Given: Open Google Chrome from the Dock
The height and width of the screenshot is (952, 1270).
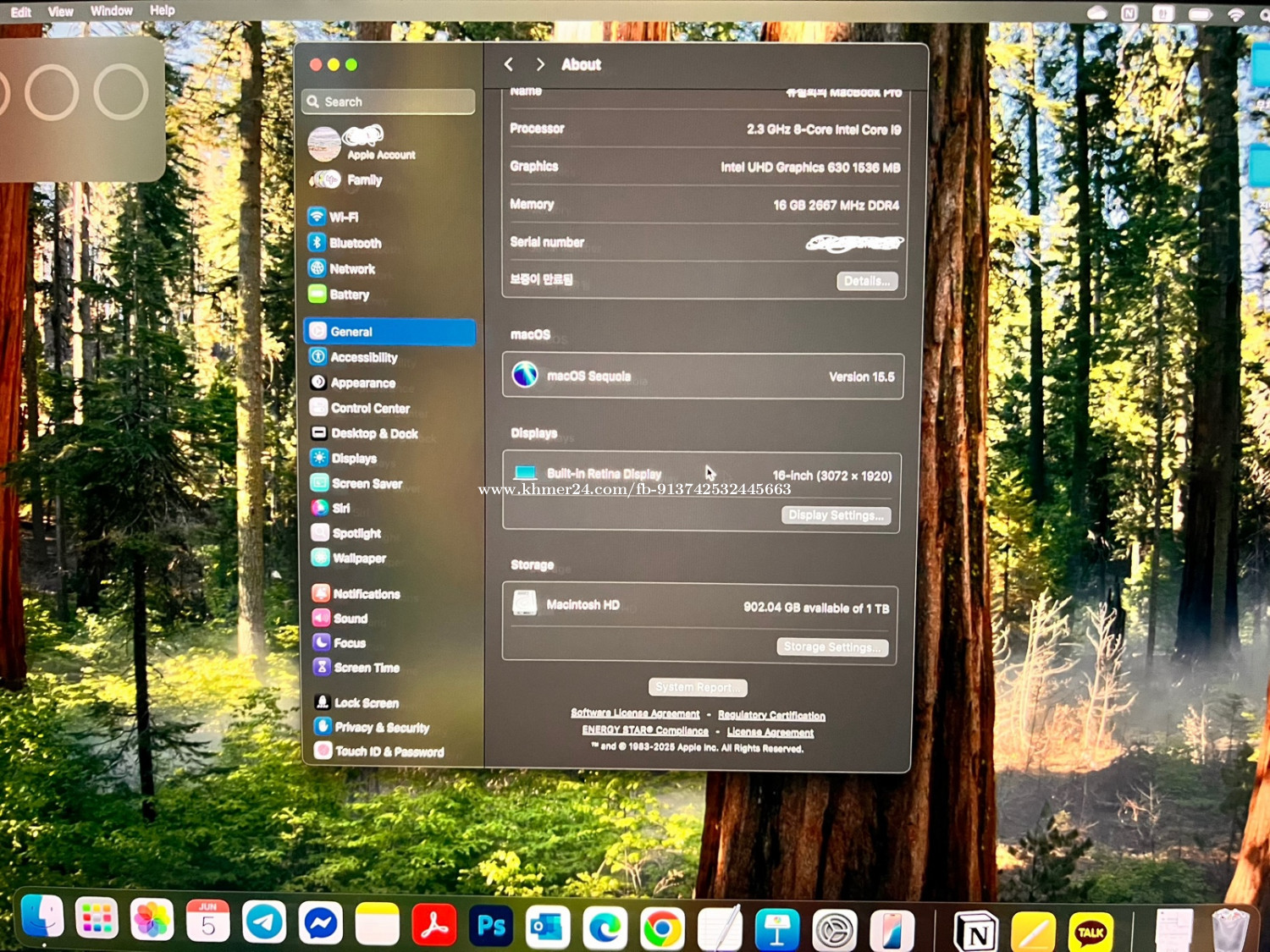Looking at the screenshot, I should click(662, 928).
